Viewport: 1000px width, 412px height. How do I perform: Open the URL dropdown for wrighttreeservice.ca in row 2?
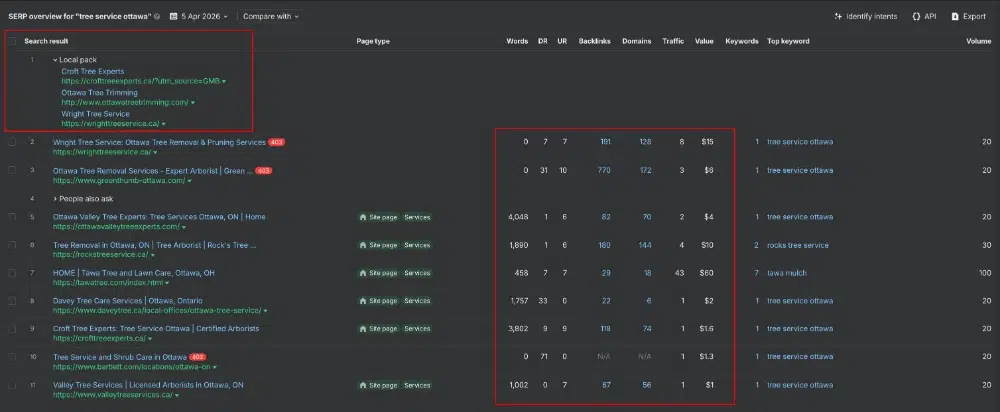[155, 153]
